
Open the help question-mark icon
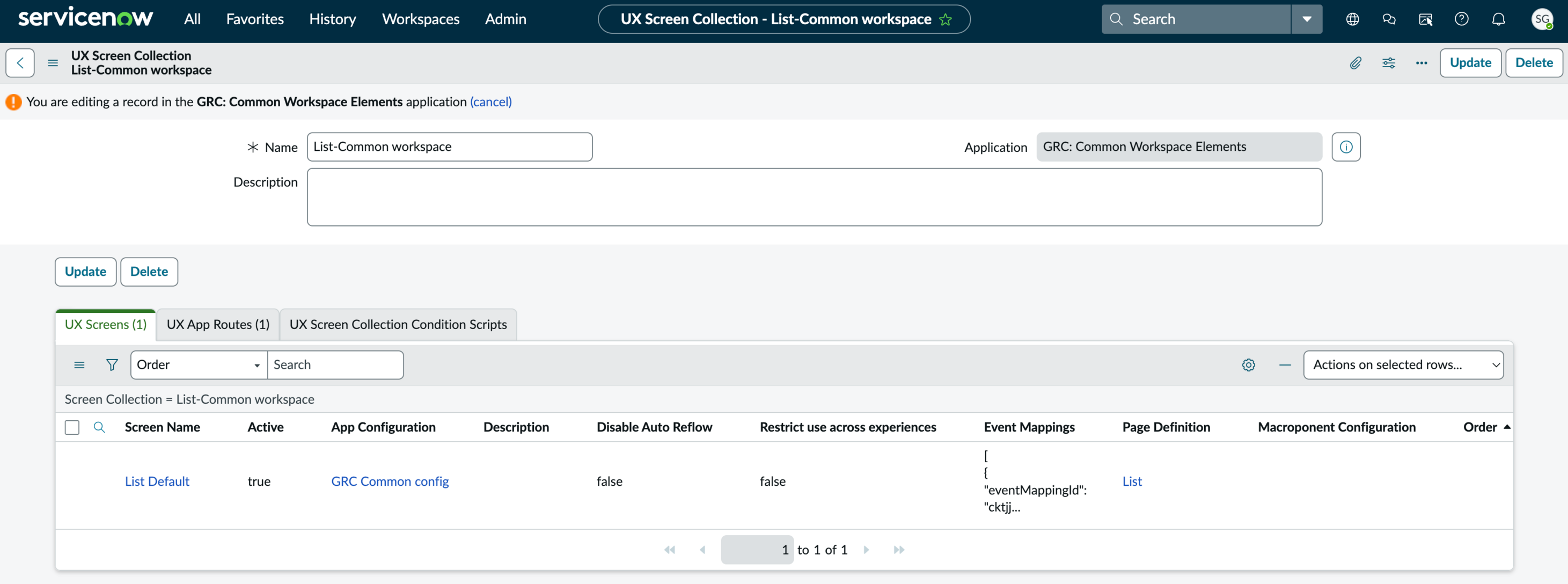coord(1461,19)
